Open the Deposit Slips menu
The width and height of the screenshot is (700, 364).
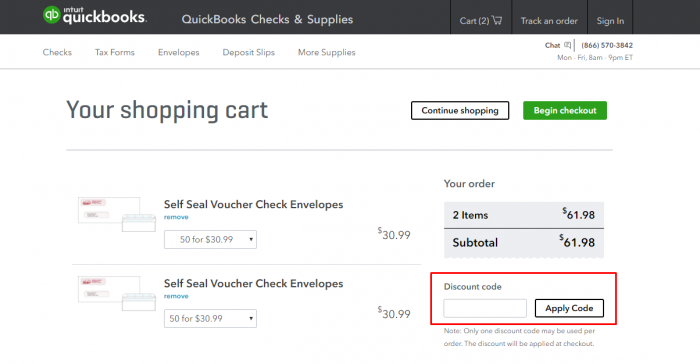click(x=249, y=52)
